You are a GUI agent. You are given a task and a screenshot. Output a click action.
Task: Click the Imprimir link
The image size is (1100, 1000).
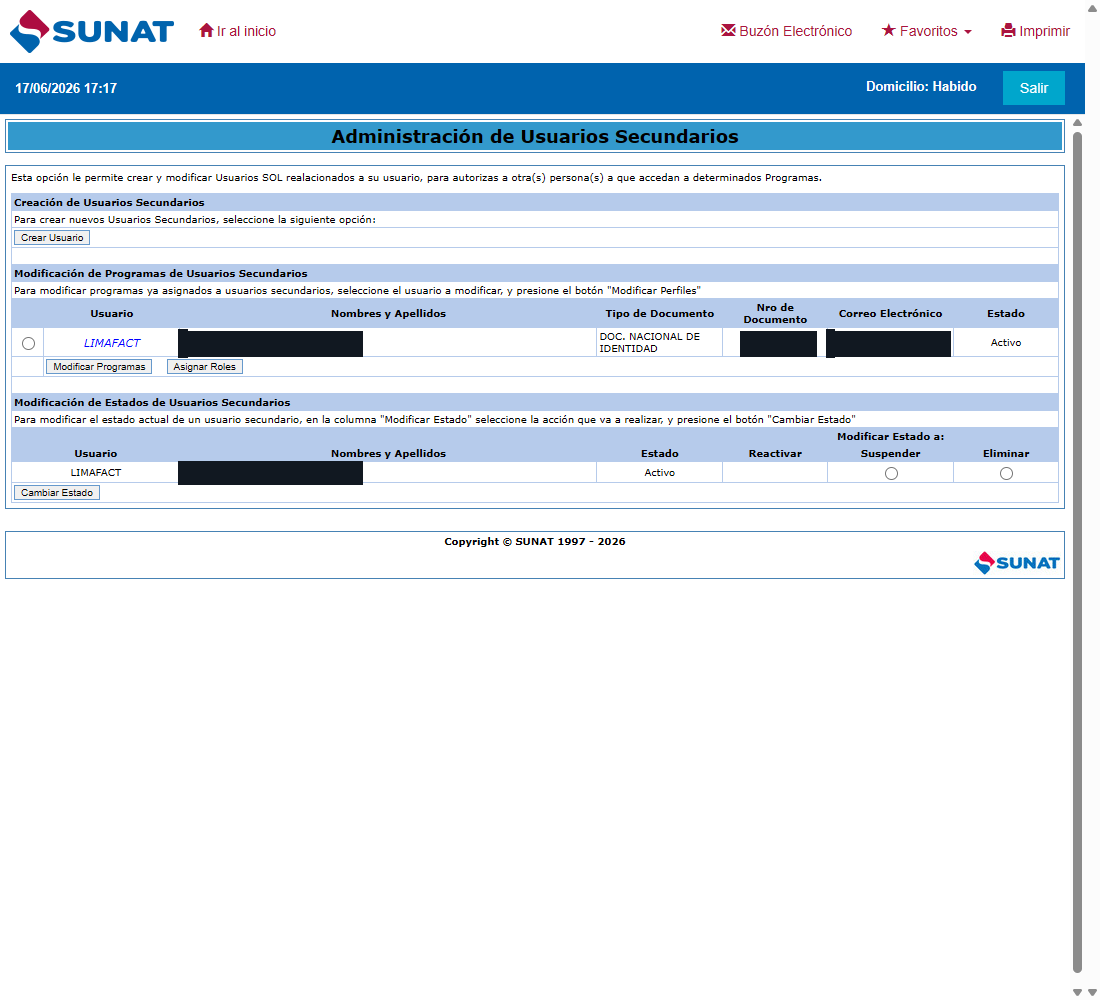pos(1044,31)
